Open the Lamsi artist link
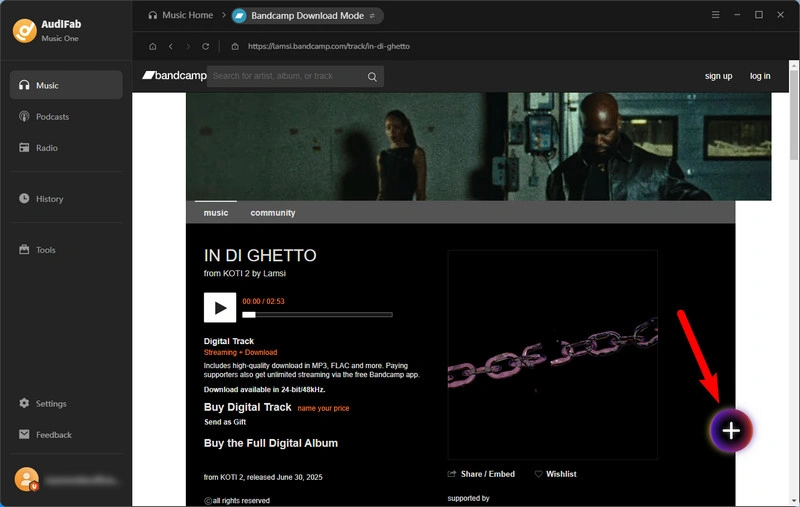 (x=274, y=273)
